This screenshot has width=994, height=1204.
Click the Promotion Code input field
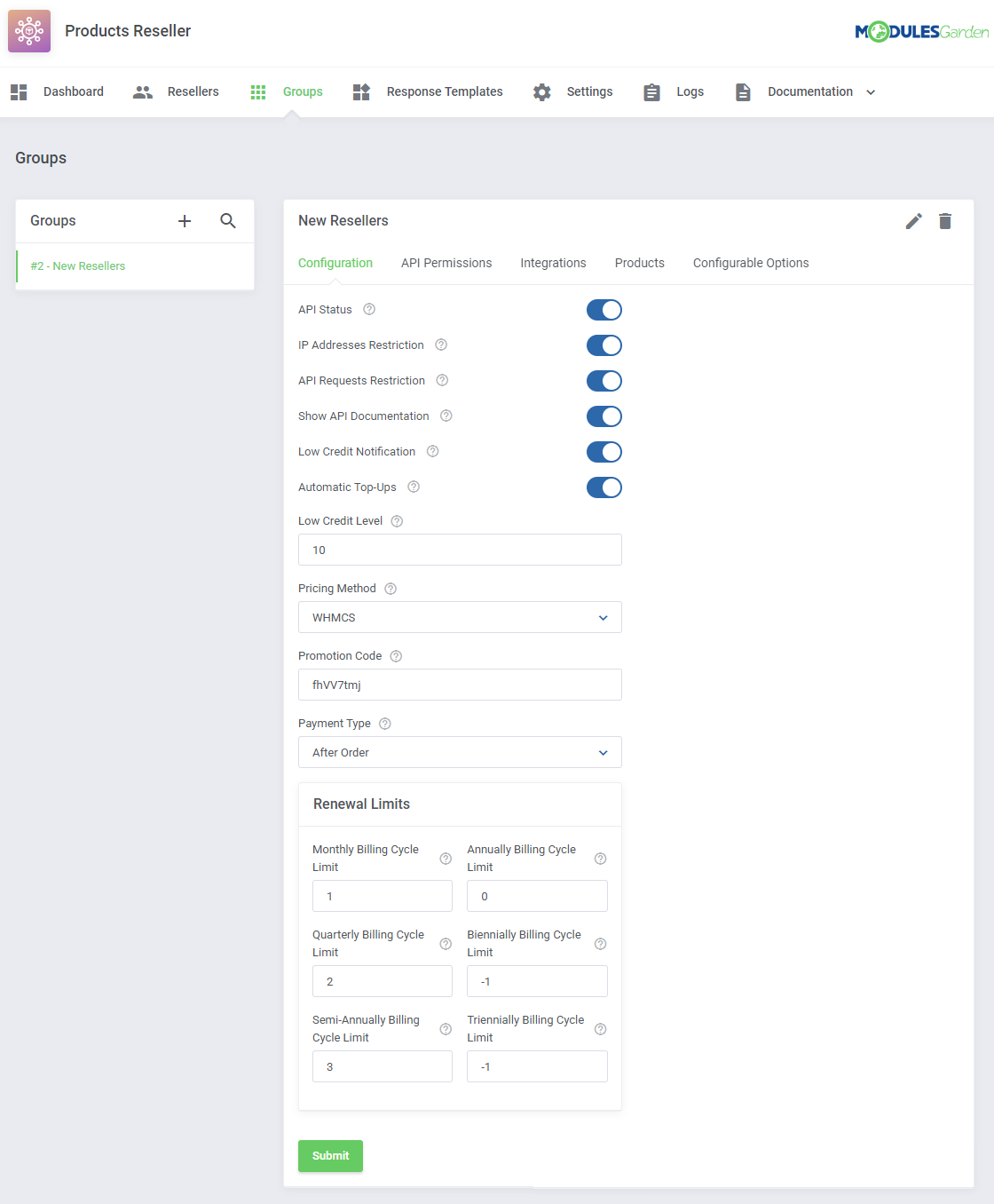click(x=460, y=685)
